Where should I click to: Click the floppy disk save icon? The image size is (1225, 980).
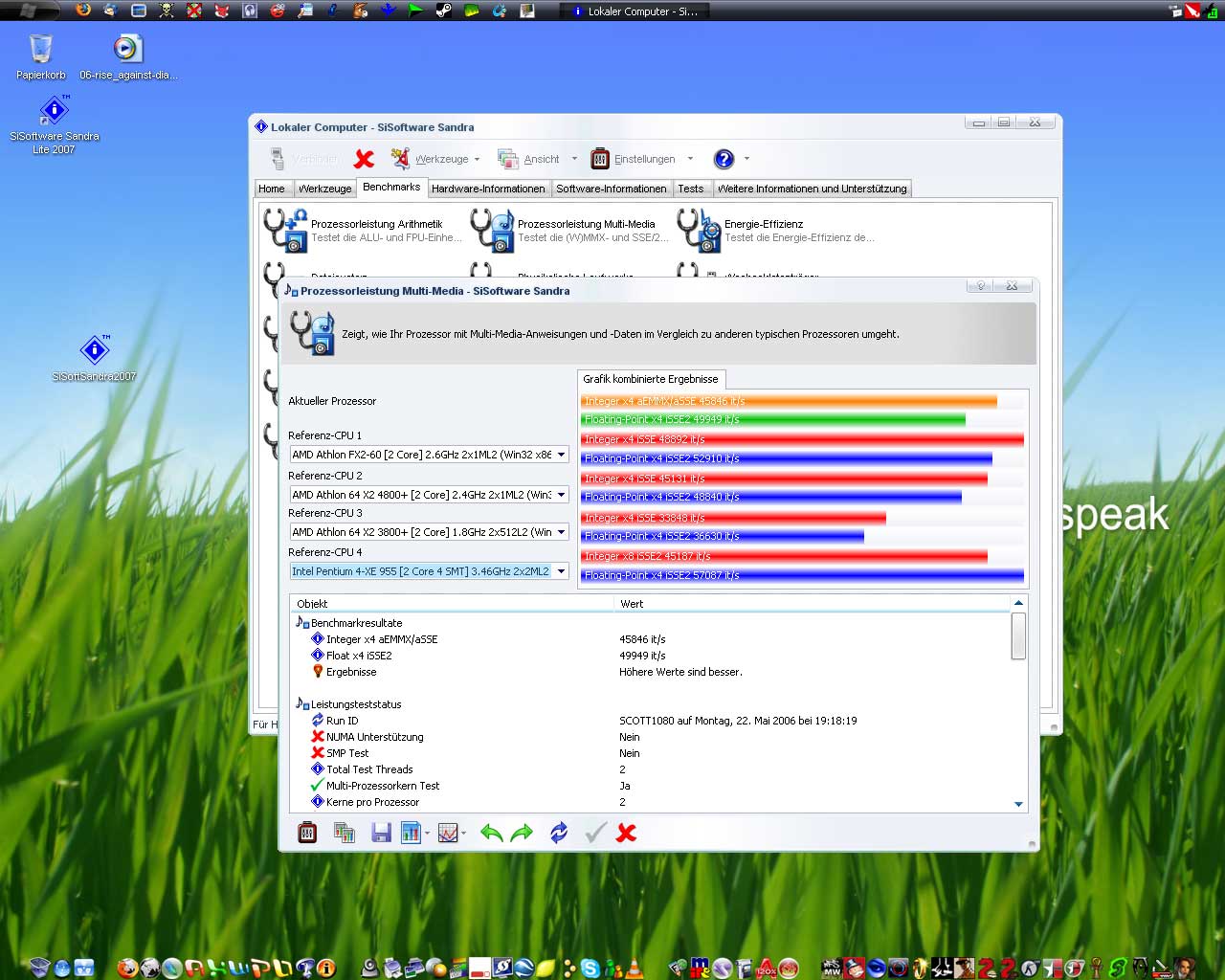[x=381, y=833]
